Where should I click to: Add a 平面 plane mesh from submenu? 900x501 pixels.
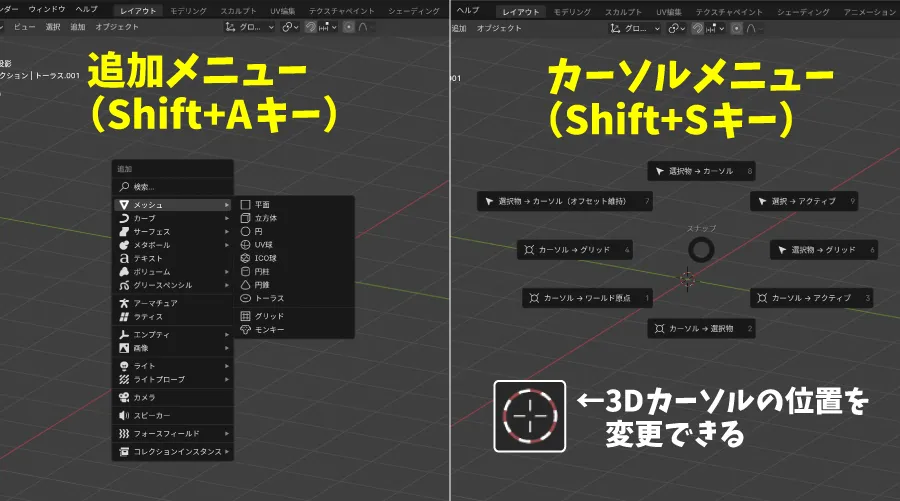(293, 205)
